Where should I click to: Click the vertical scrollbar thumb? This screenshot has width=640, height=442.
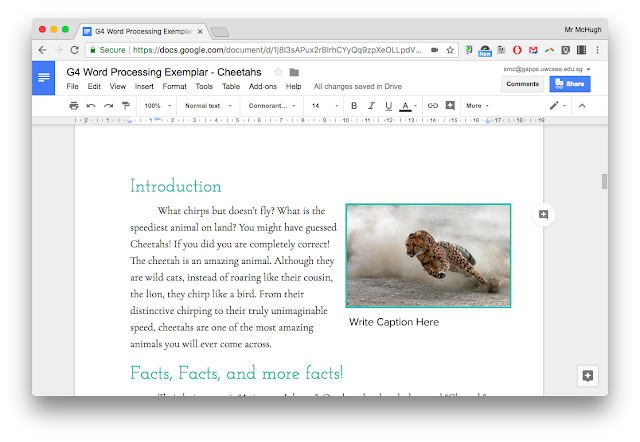[604, 182]
